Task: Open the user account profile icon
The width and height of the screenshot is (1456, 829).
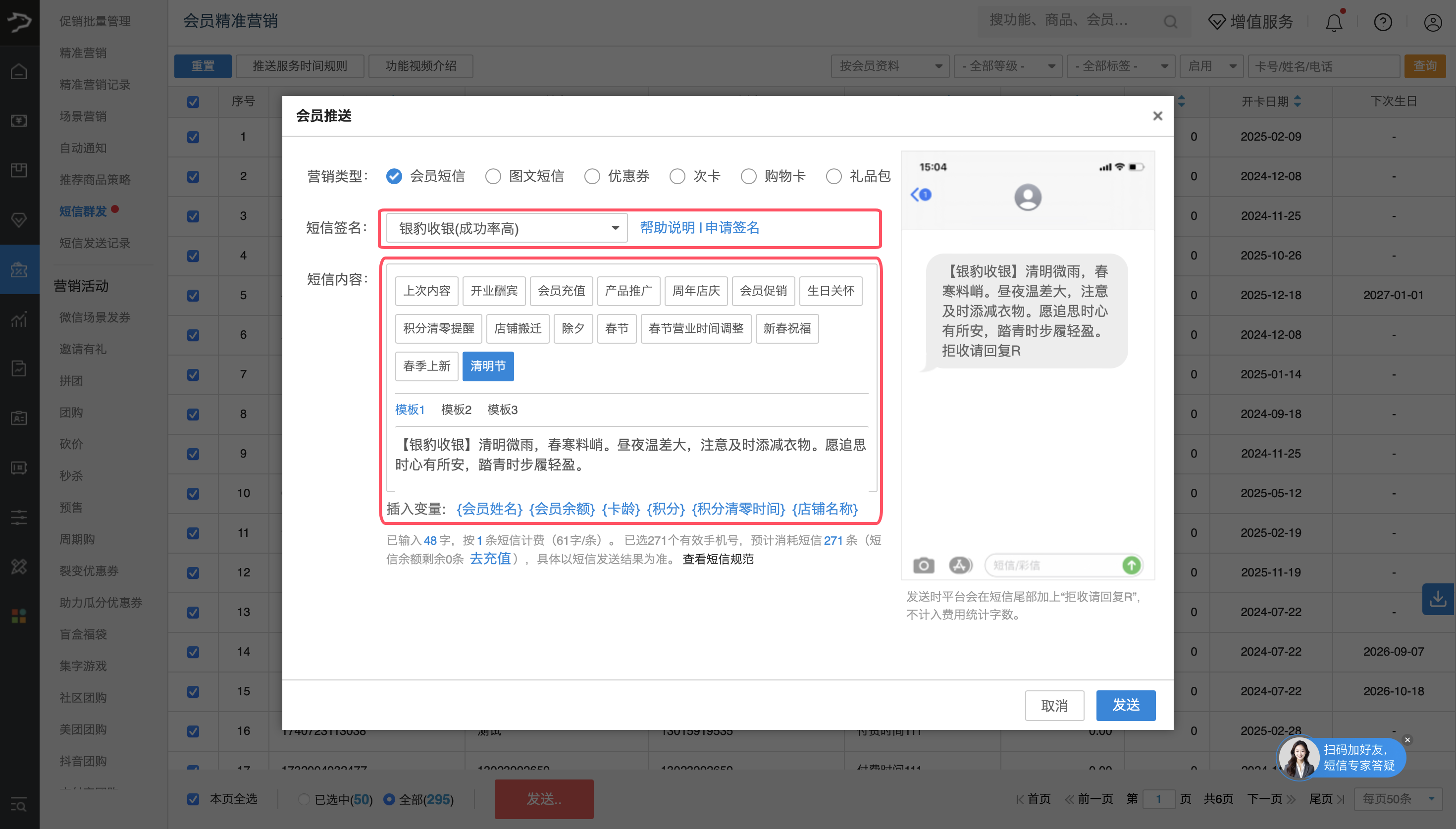Action: tap(1432, 23)
